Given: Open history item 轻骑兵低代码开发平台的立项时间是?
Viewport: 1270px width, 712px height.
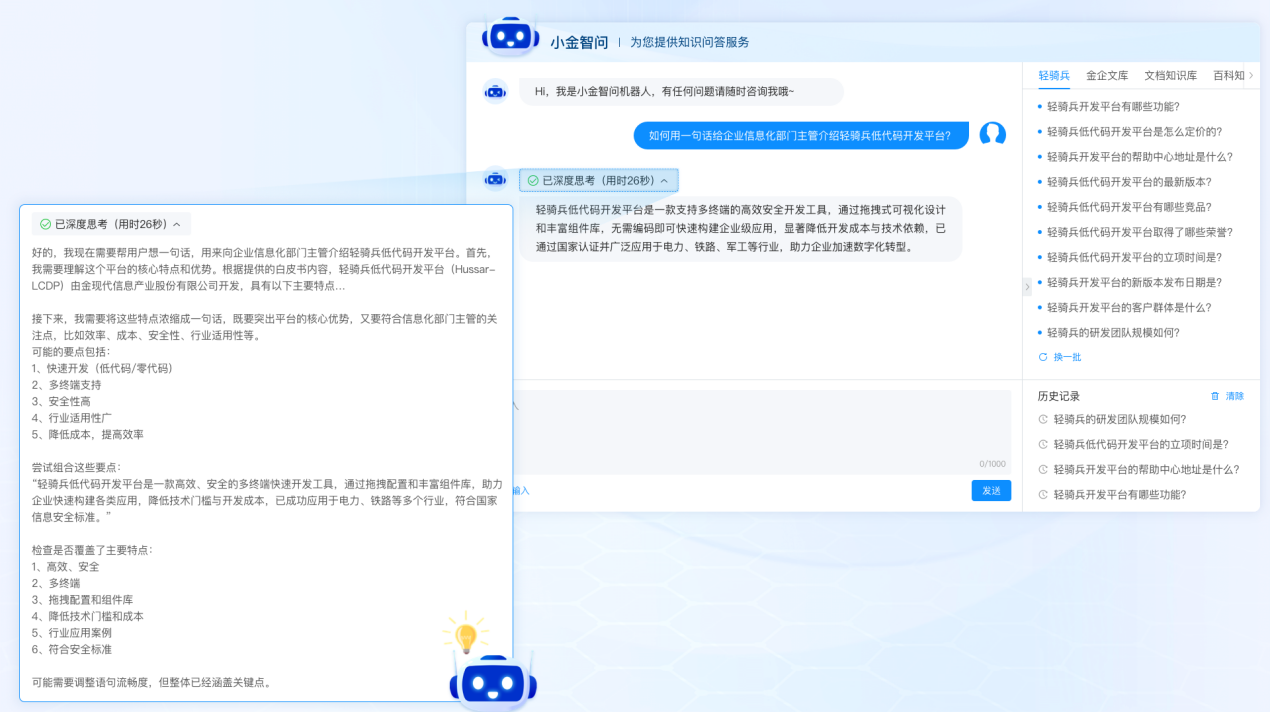Looking at the screenshot, I should tap(1140, 445).
